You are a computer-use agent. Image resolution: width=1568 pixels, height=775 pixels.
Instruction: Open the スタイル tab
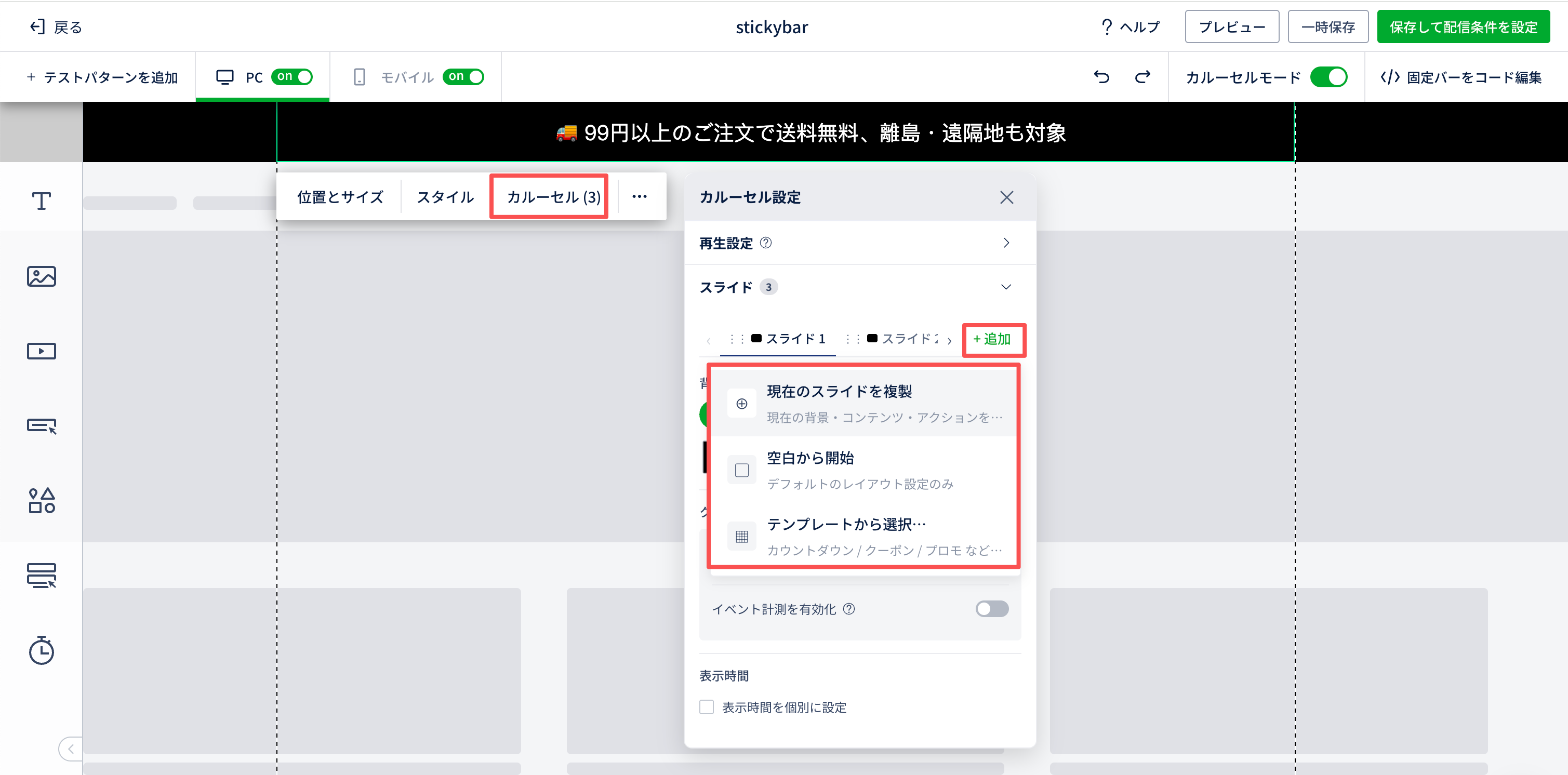(x=445, y=197)
